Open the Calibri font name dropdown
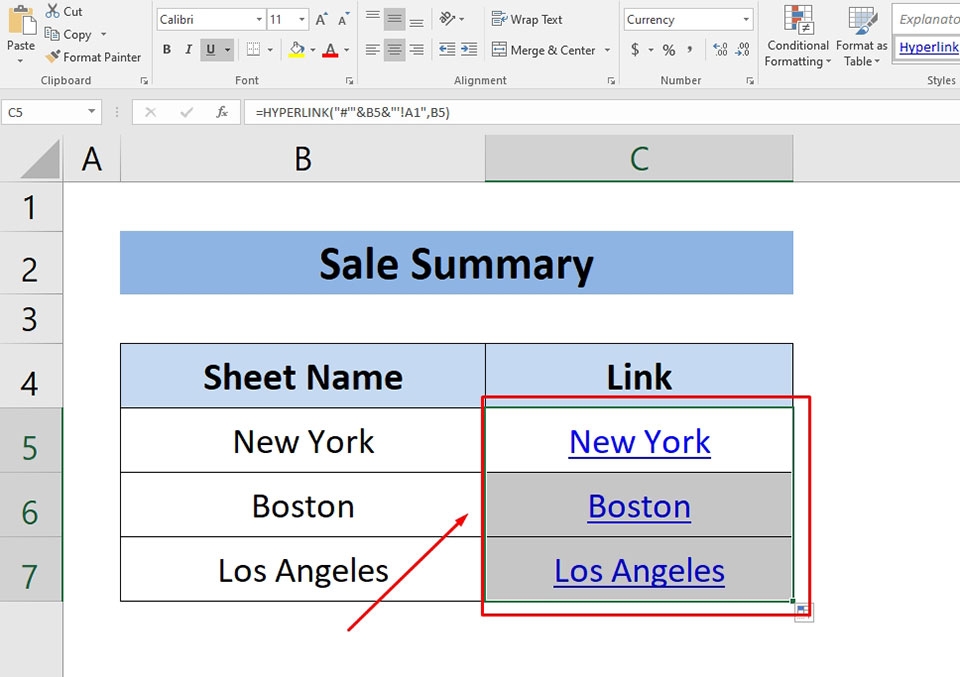The image size is (960, 677). 258,18
